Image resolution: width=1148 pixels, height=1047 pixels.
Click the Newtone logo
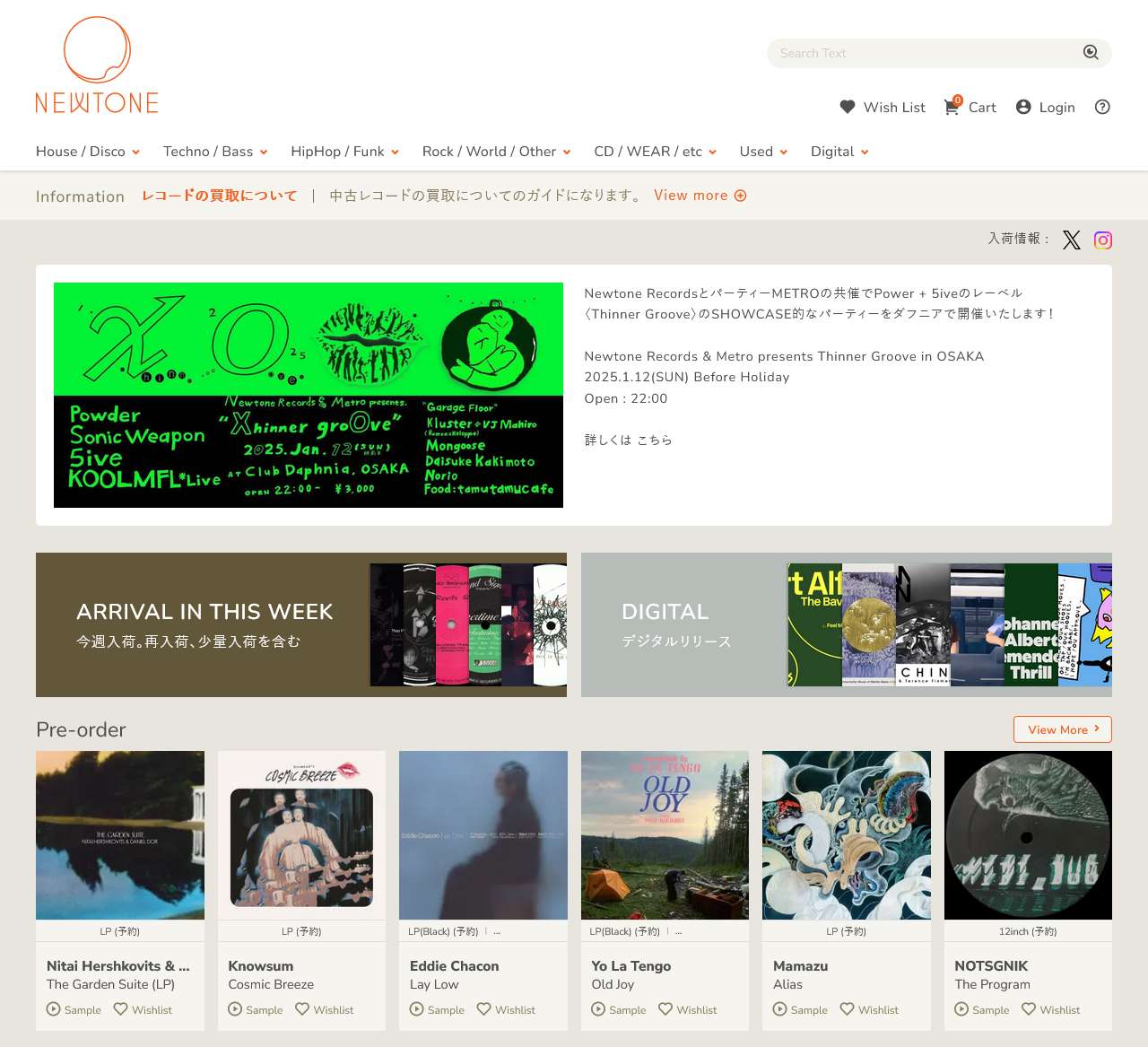pyautogui.click(x=97, y=65)
